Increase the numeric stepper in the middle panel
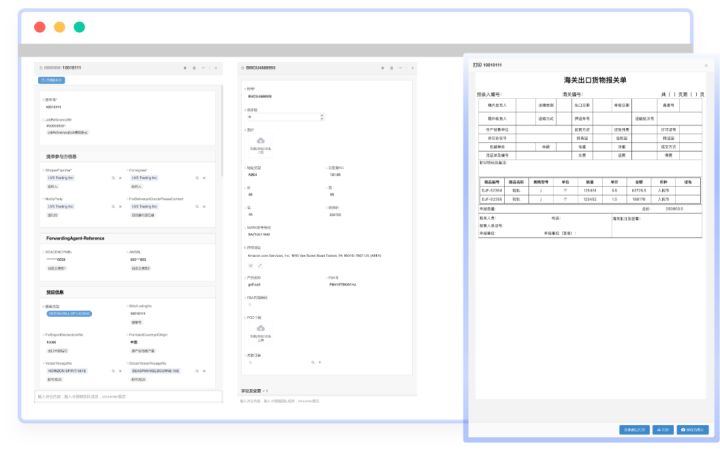This screenshot has height=451, width=720. (322, 115)
